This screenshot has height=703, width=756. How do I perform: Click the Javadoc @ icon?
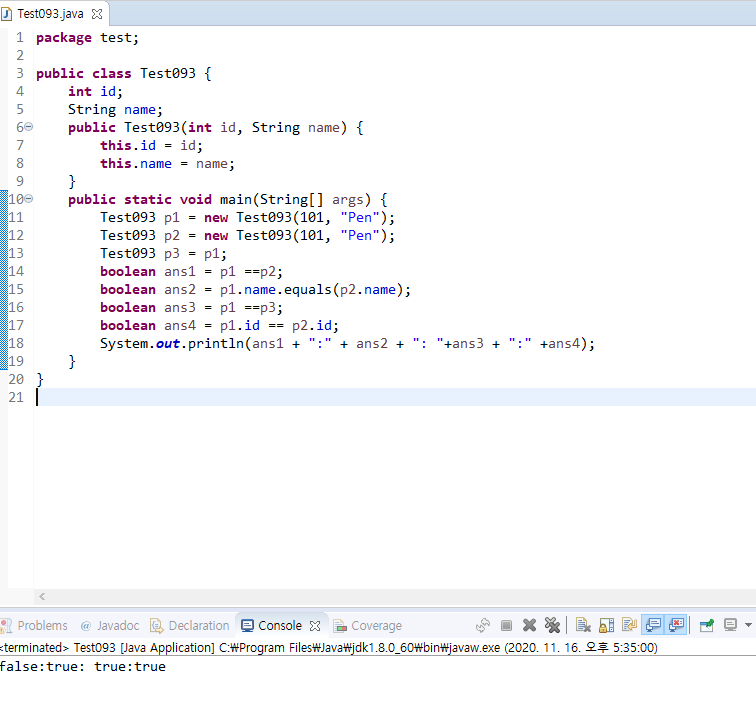point(86,626)
